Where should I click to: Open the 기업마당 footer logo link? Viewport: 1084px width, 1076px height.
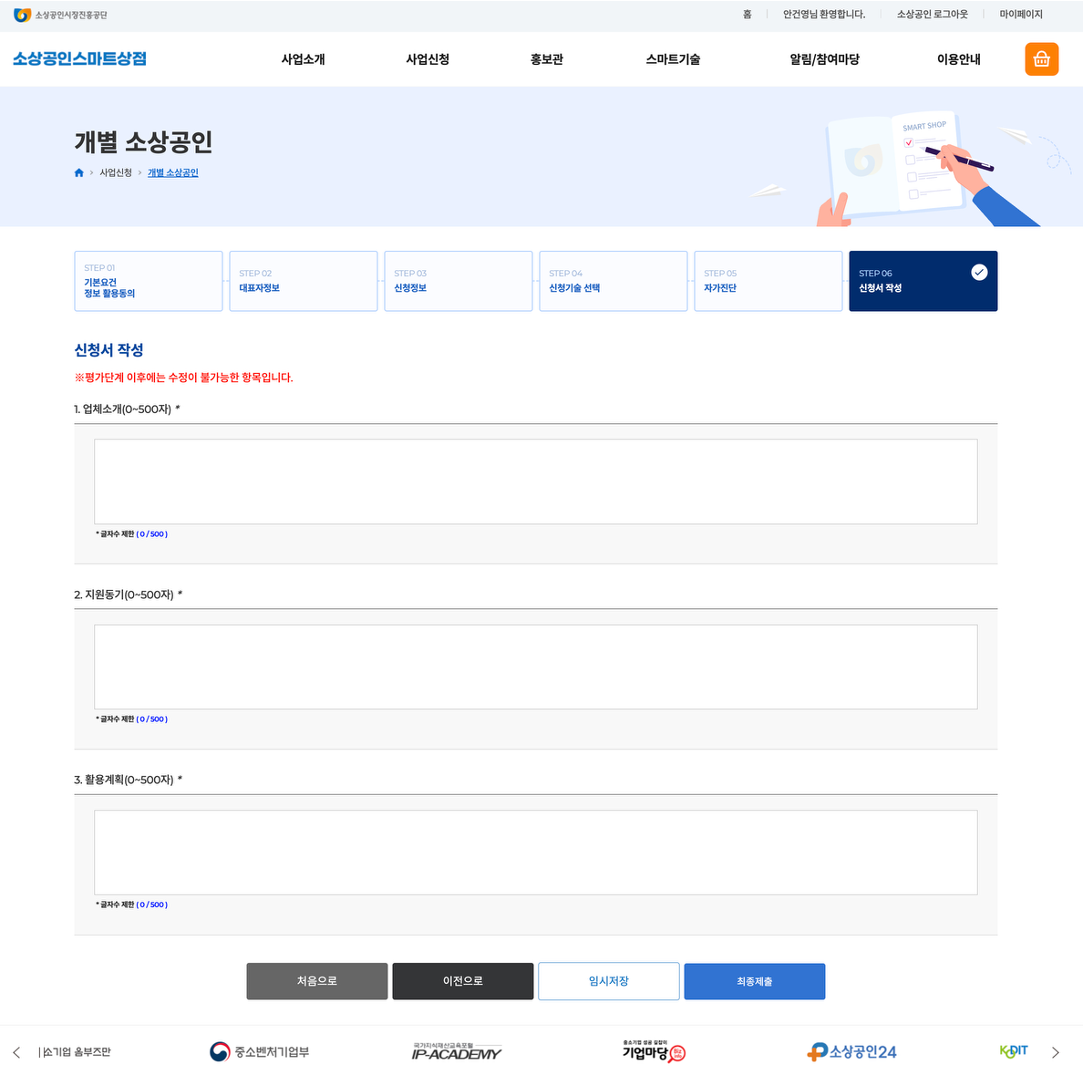click(x=653, y=1052)
